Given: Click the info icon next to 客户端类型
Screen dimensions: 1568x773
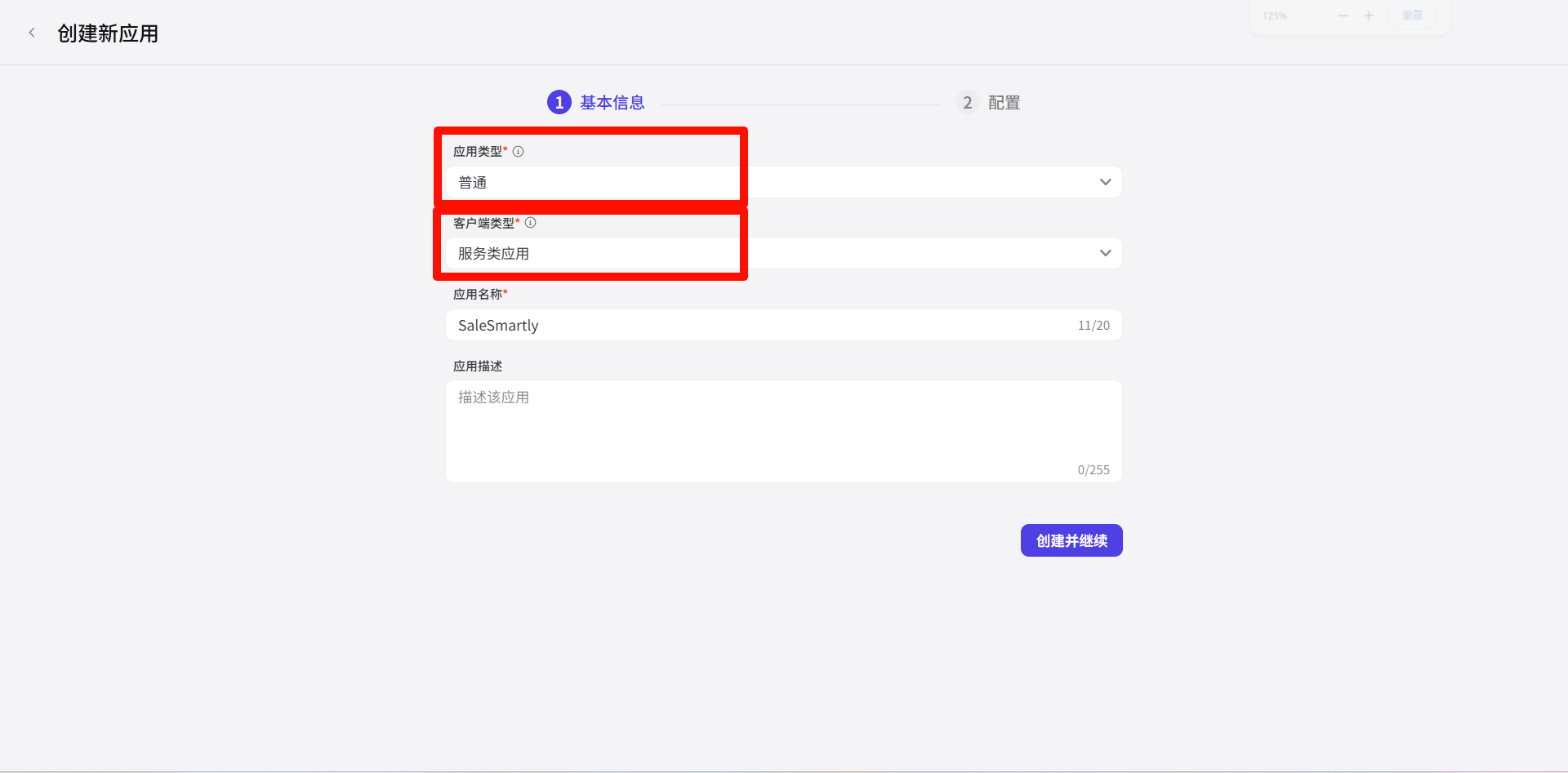Looking at the screenshot, I should coord(530,223).
